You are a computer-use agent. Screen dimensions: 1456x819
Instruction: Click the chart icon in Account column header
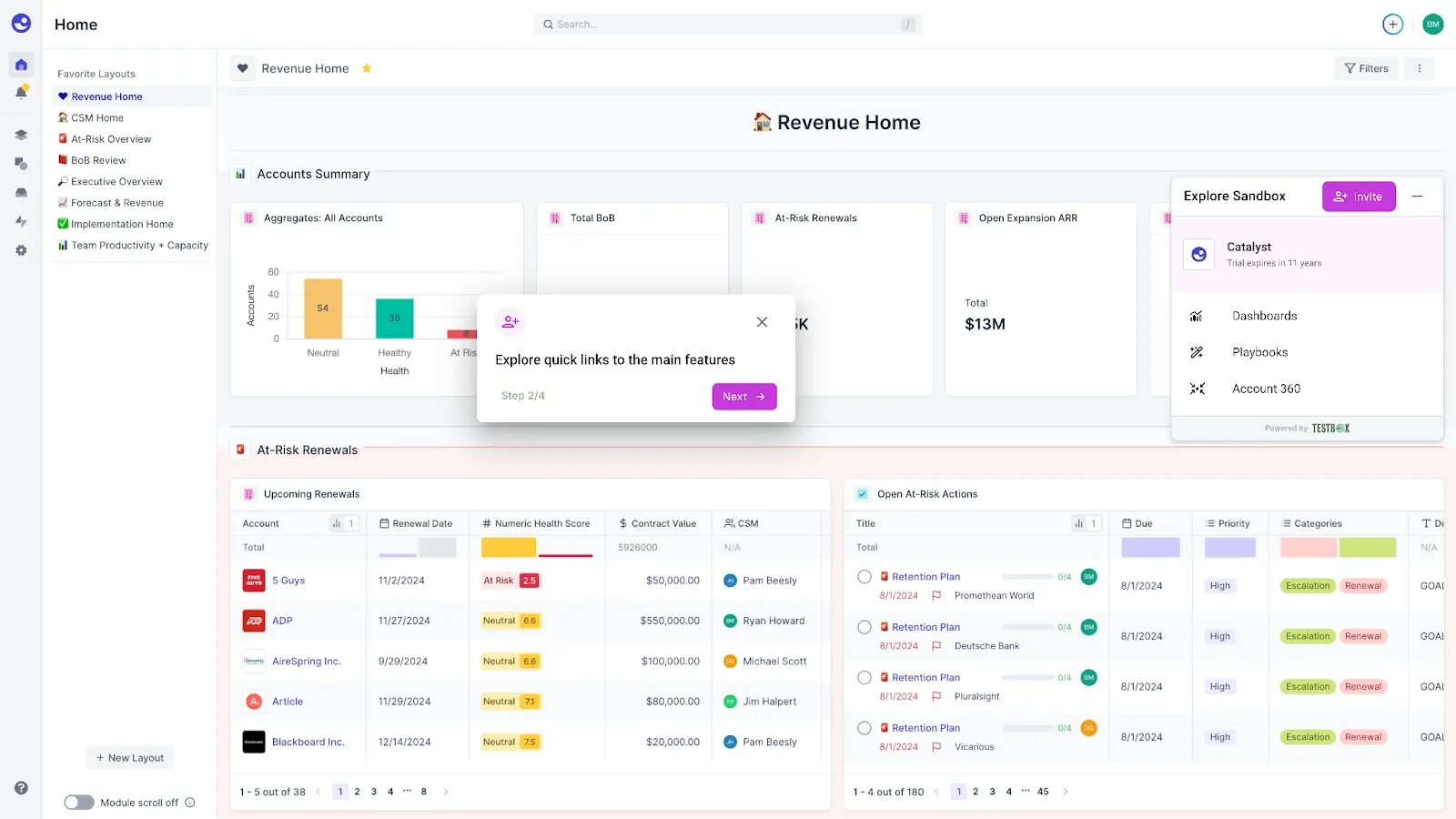tap(337, 523)
